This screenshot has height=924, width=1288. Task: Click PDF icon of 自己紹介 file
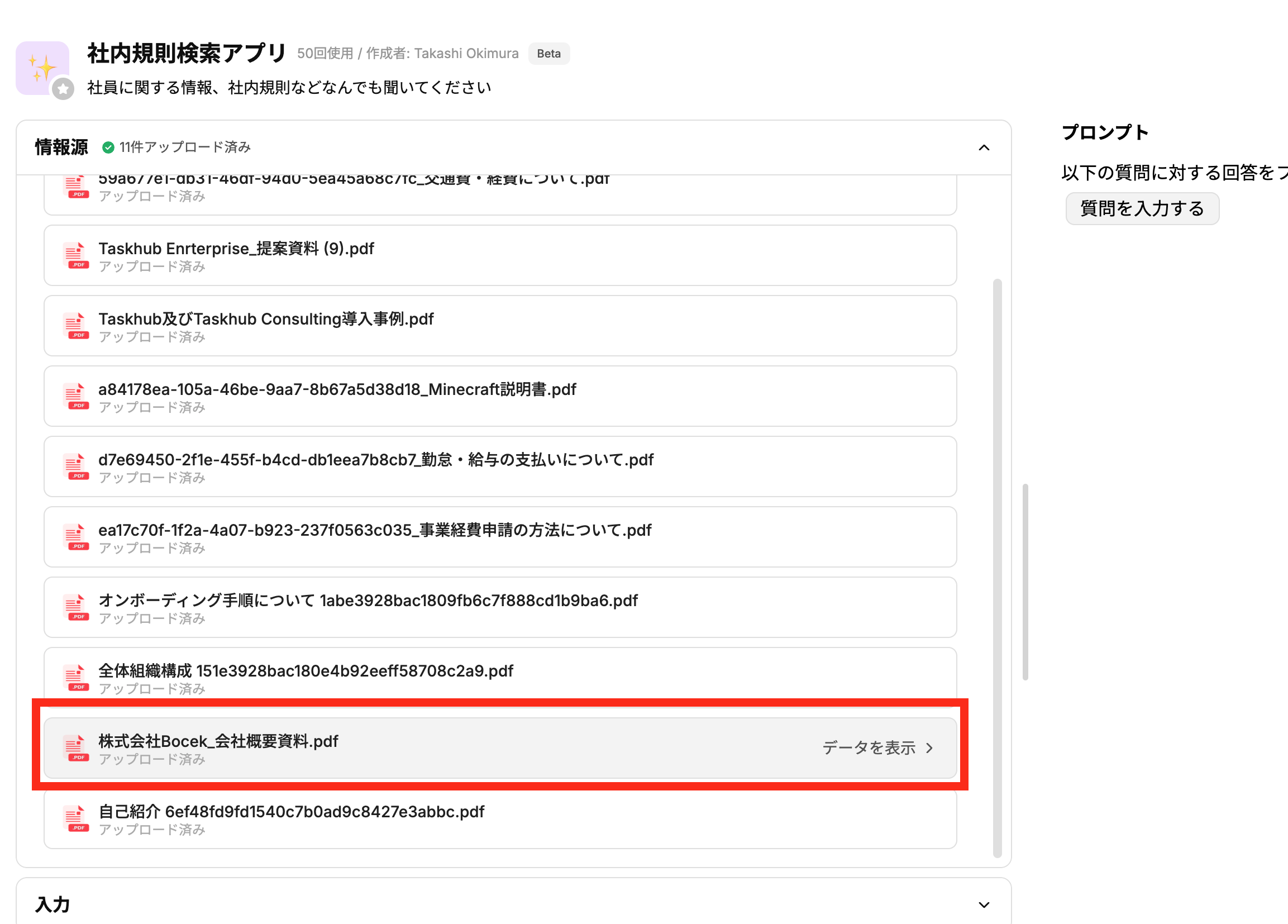[75, 819]
